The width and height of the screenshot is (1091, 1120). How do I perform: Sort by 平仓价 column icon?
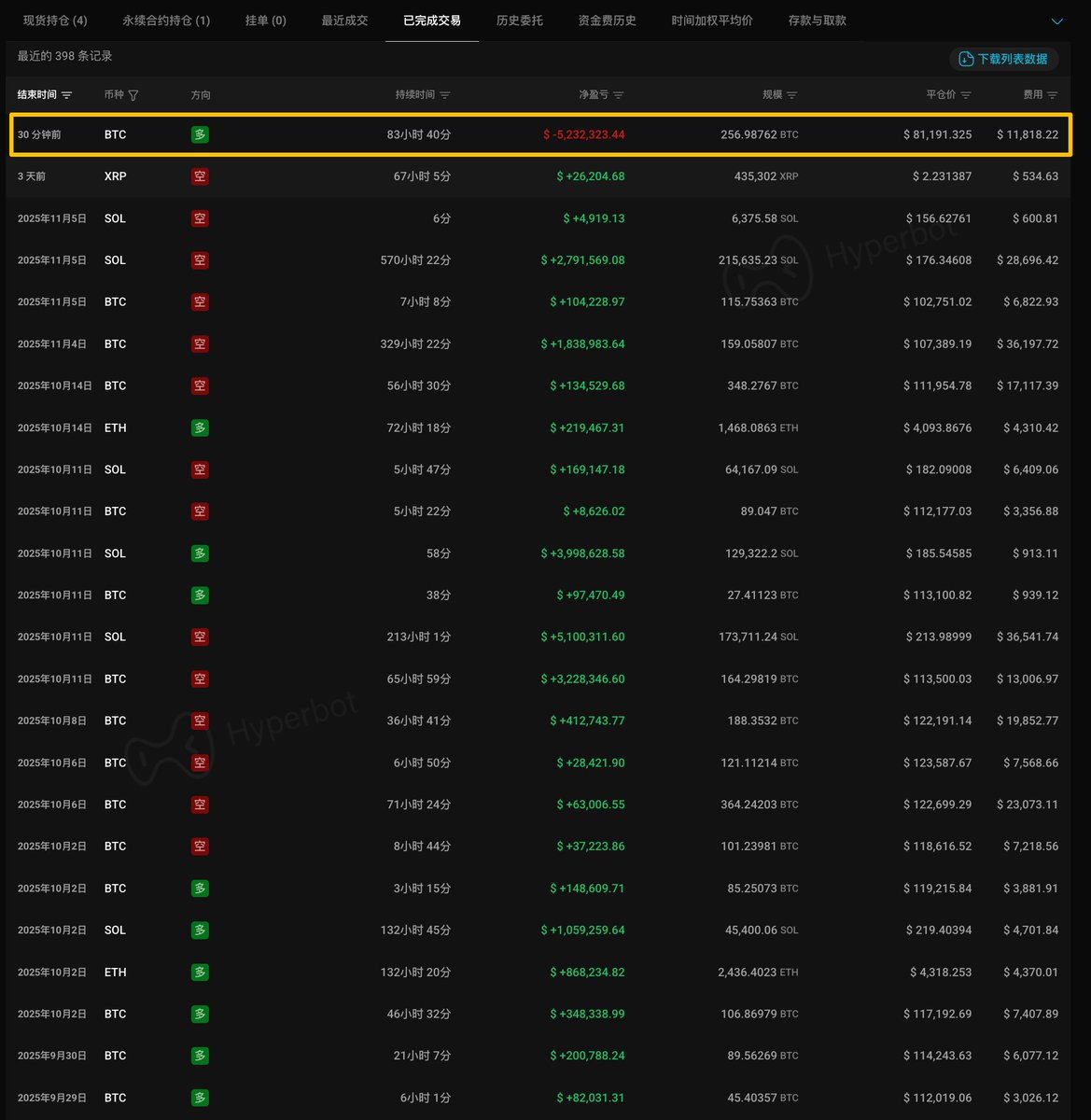click(x=966, y=95)
